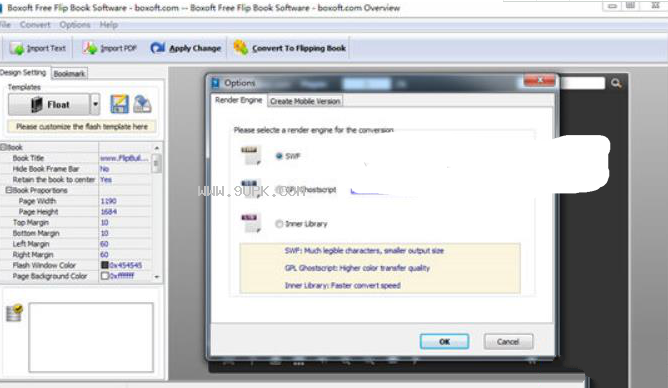Click the SWF engine icon
Viewport: 668px width, 388px height.
(250, 155)
